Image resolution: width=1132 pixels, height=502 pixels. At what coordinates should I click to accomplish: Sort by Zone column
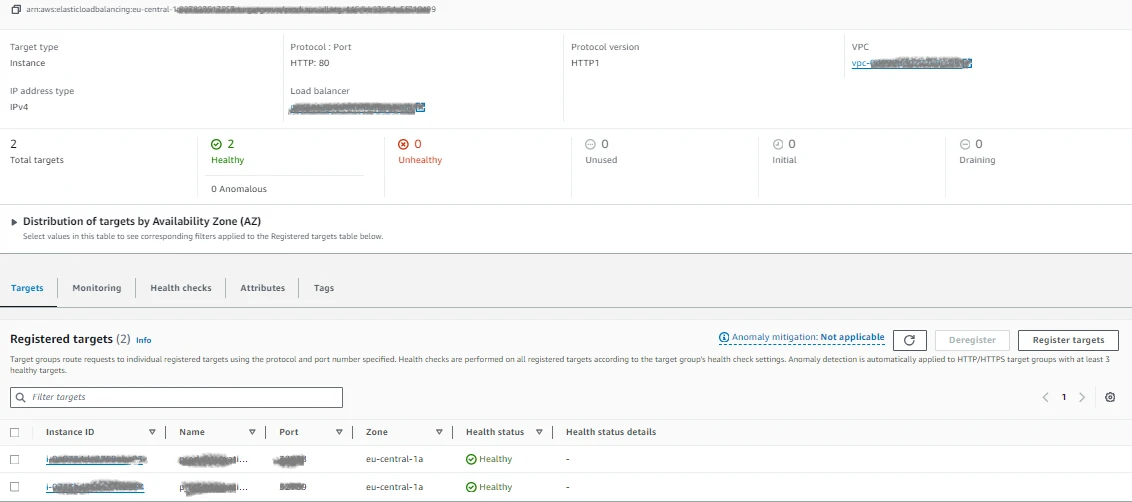(x=439, y=433)
